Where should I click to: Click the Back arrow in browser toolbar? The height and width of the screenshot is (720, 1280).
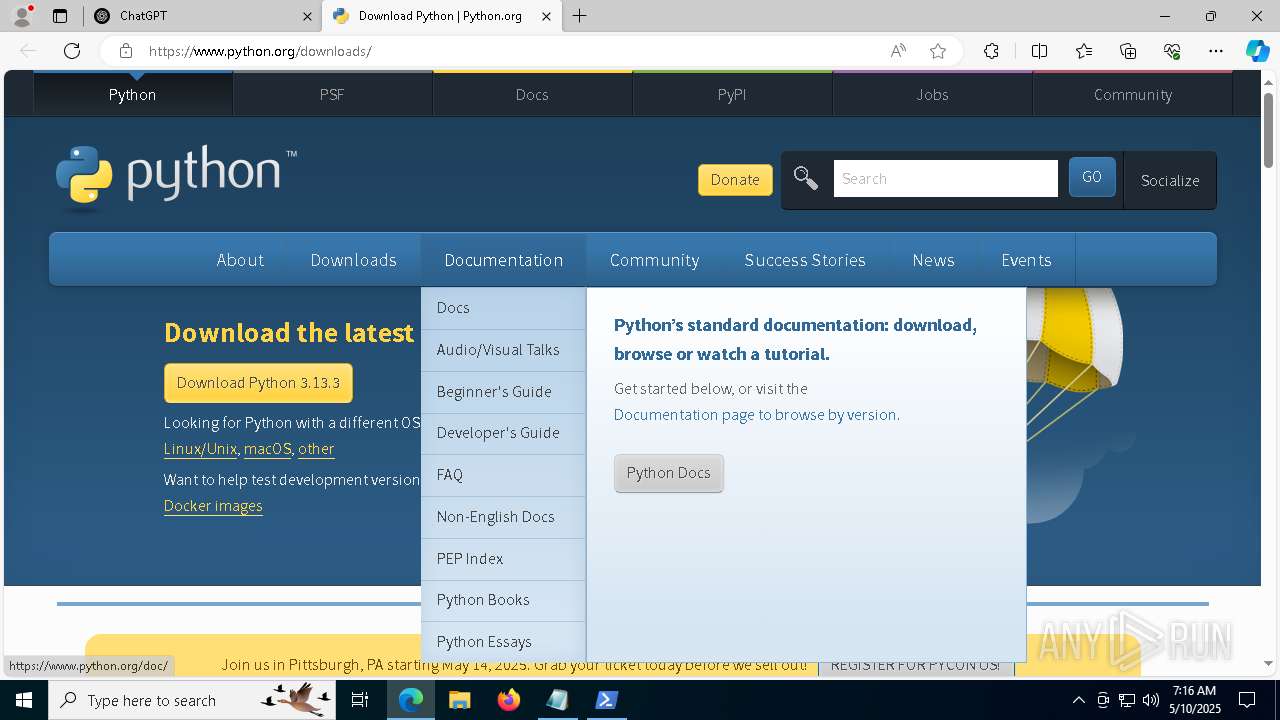(28, 51)
